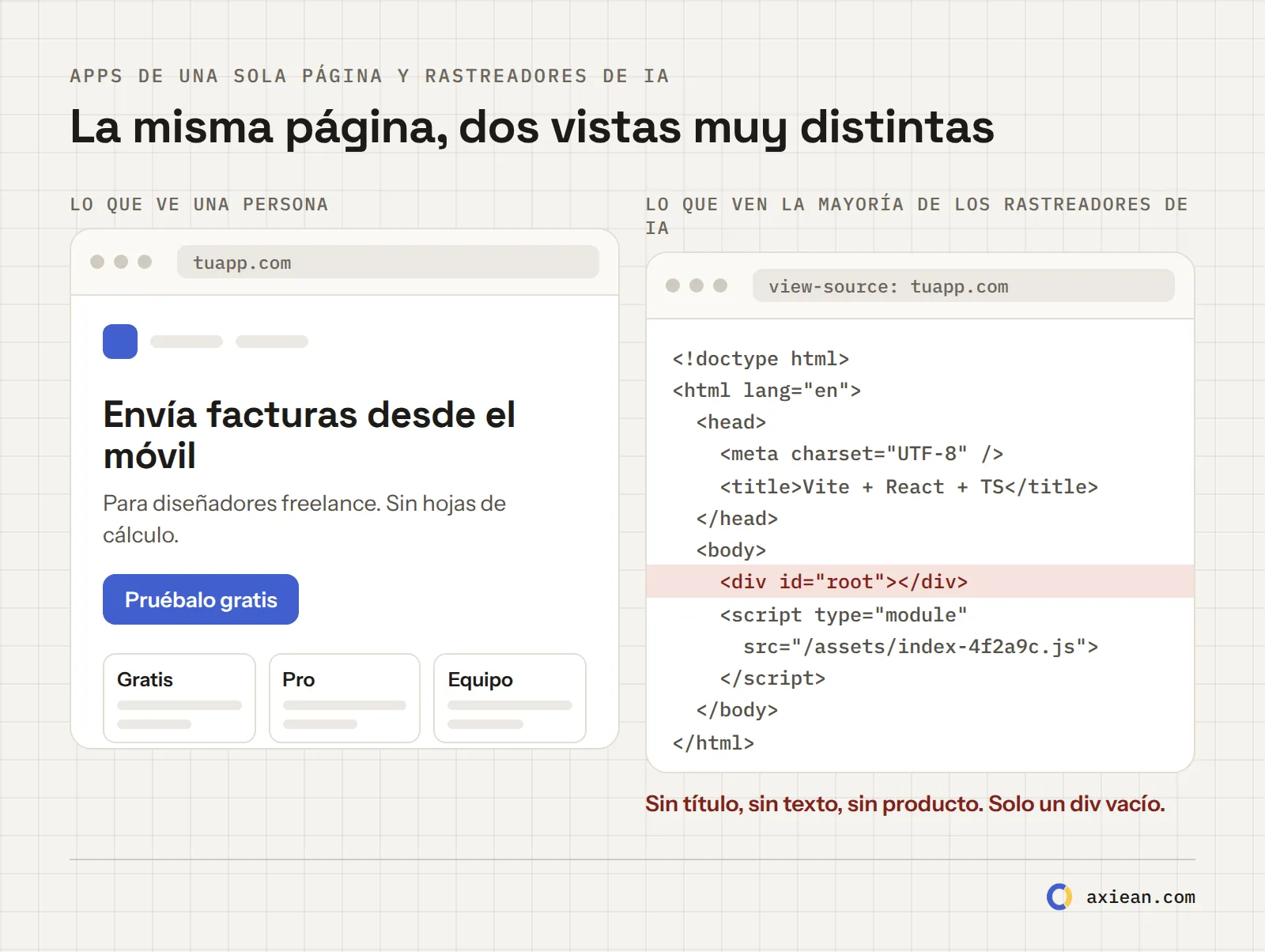The image size is (1265, 952).
Task: Click the Para diseñadores freelance subtitle
Action: coord(304,519)
